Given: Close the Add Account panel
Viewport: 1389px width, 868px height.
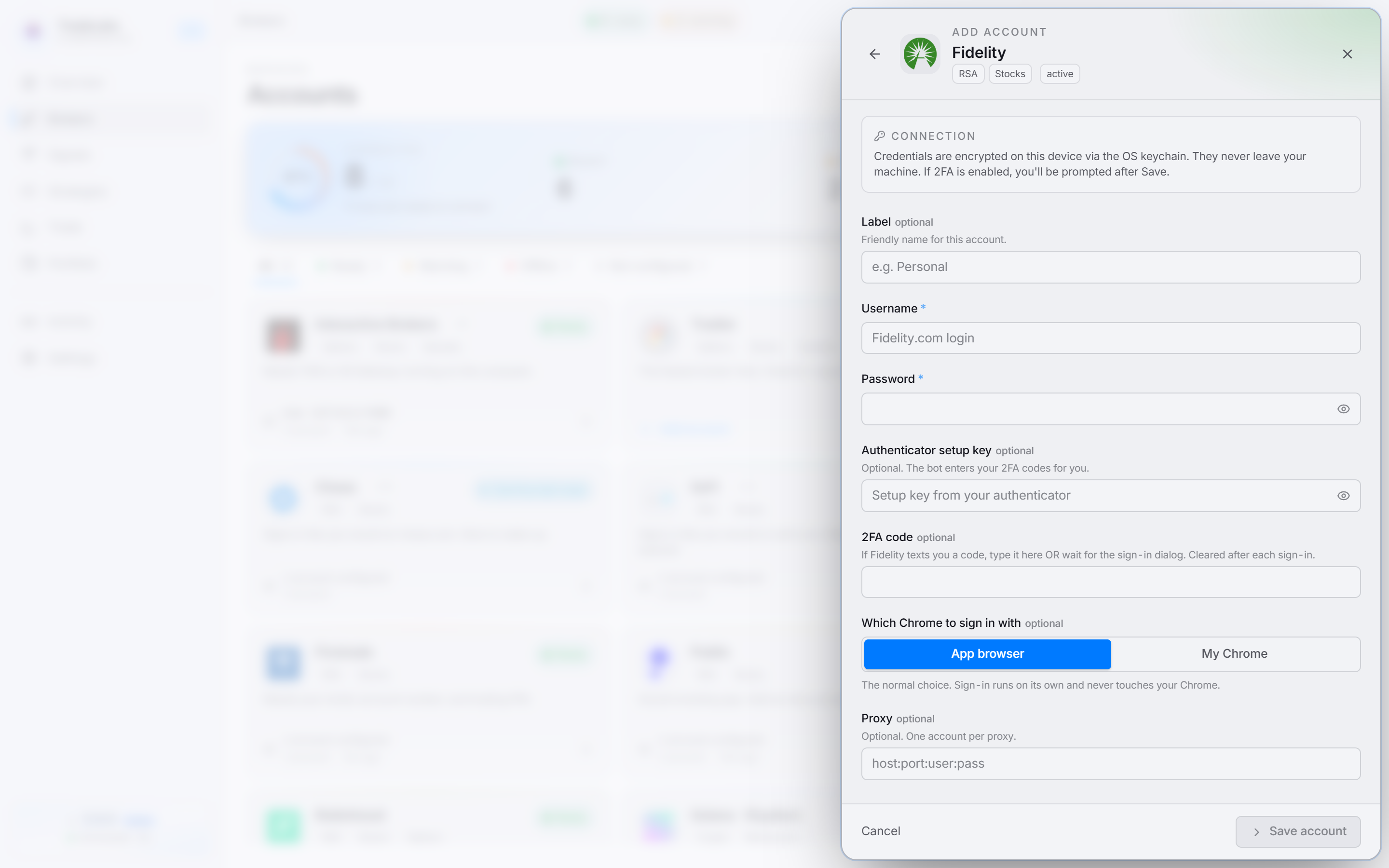Looking at the screenshot, I should point(1347,54).
